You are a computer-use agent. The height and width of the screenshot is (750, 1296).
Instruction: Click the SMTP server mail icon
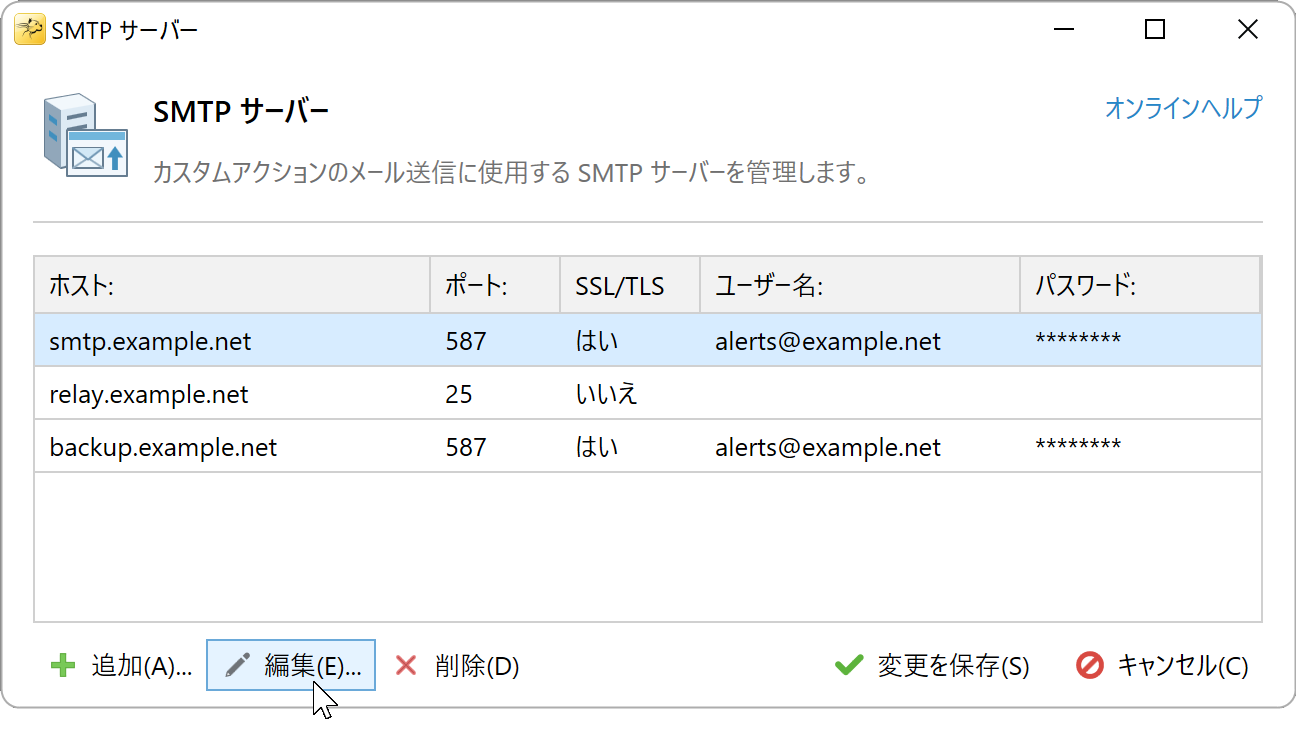(86, 137)
